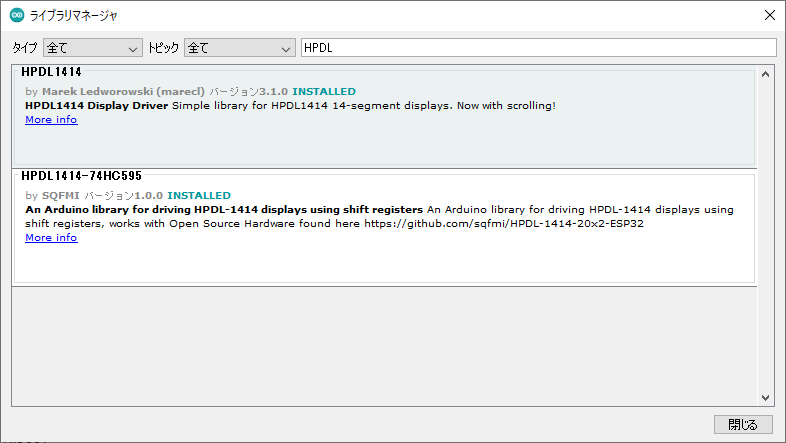Select the HPDL1414-74HC595 library title
Image resolution: width=786 pixels, height=443 pixels.
click(81, 176)
